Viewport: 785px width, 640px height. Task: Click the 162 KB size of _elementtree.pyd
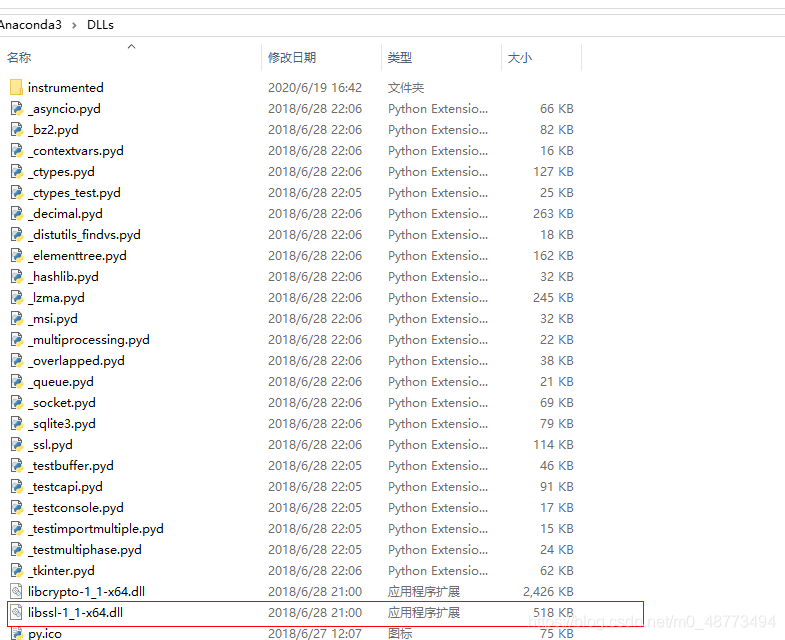tap(553, 256)
